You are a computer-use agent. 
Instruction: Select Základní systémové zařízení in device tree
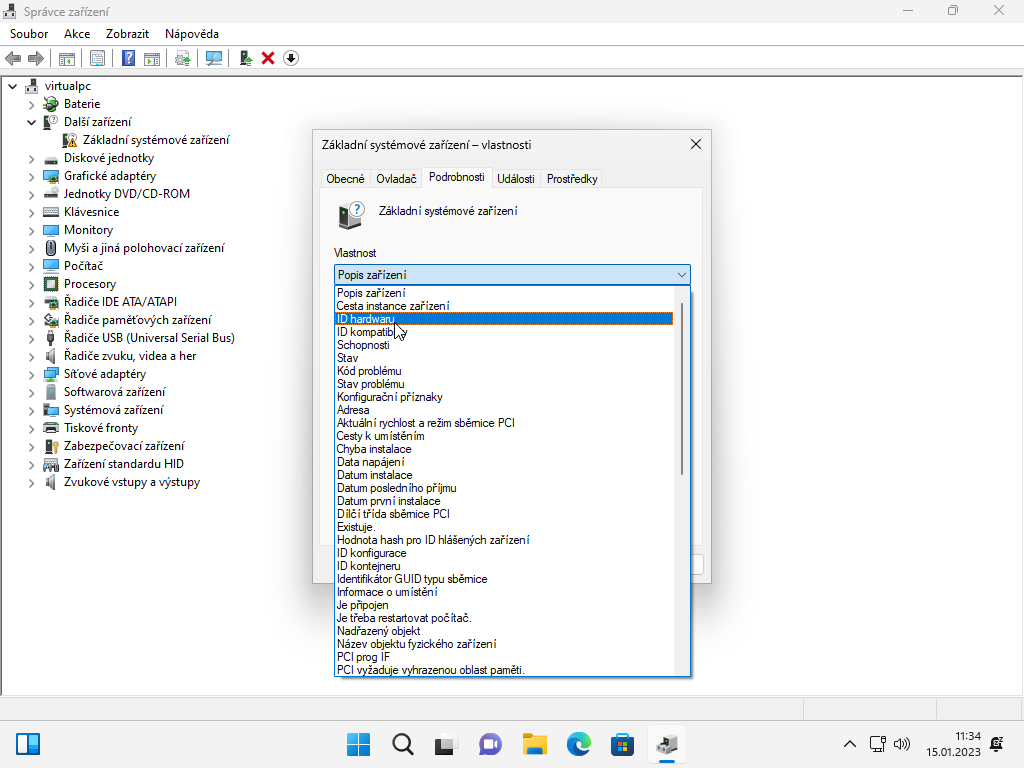click(155, 140)
